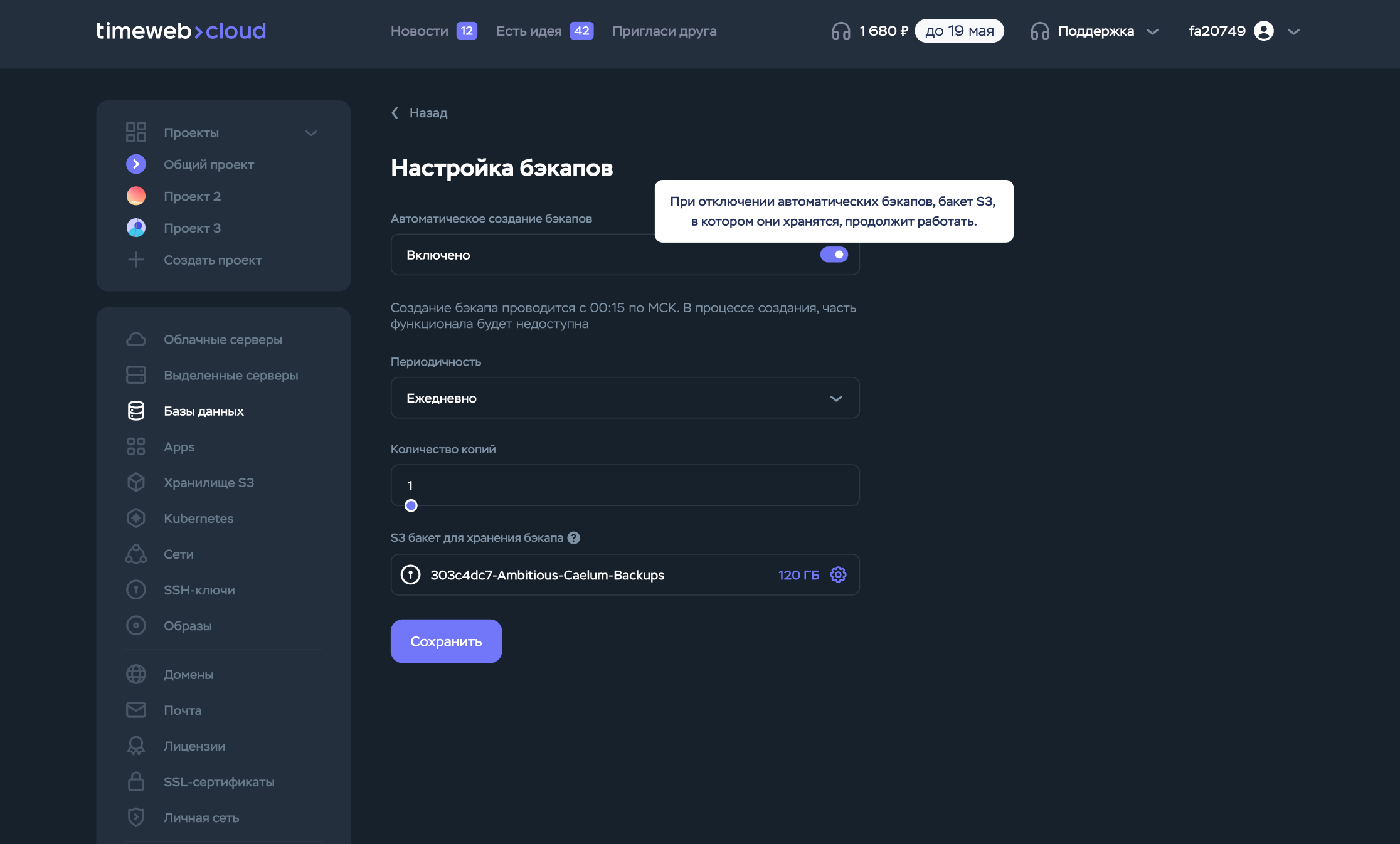Open the Домены globe icon
This screenshot has height=844, width=1400.
pos(136,674)
